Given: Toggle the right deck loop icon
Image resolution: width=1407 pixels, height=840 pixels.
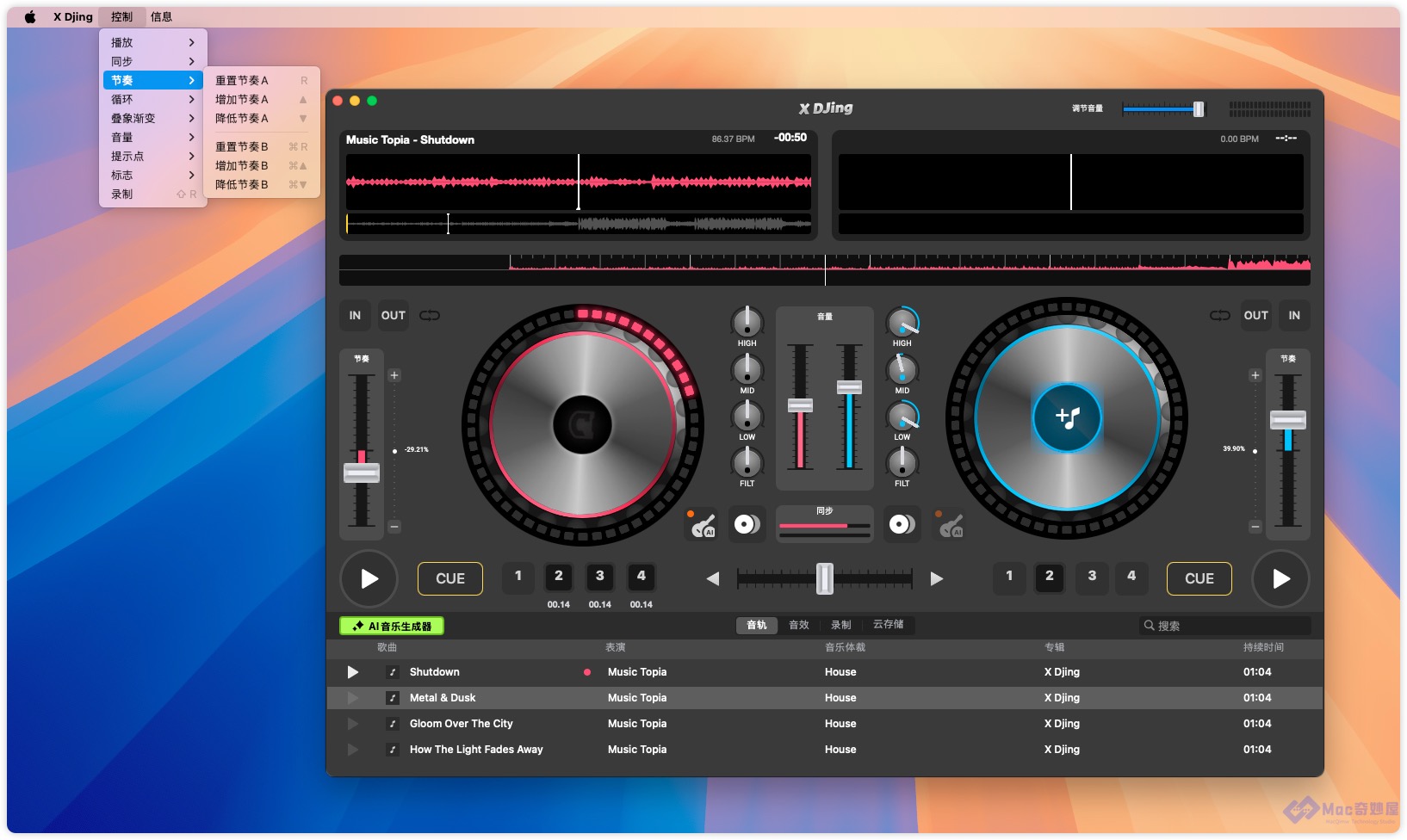Looking at the screenshot, I should tap(1220, 315).
